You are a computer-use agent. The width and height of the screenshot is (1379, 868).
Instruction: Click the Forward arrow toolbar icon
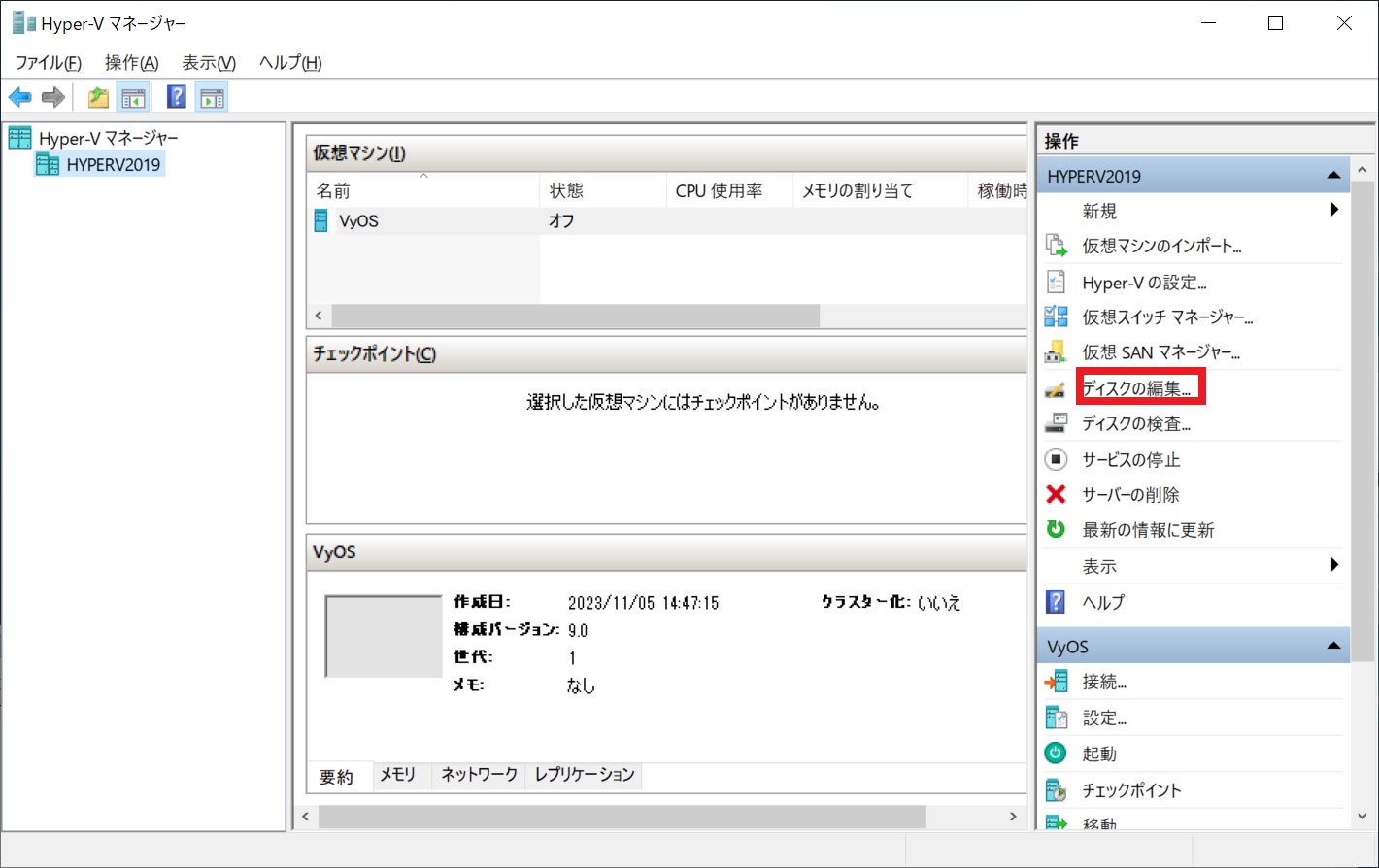coord(53,97)
